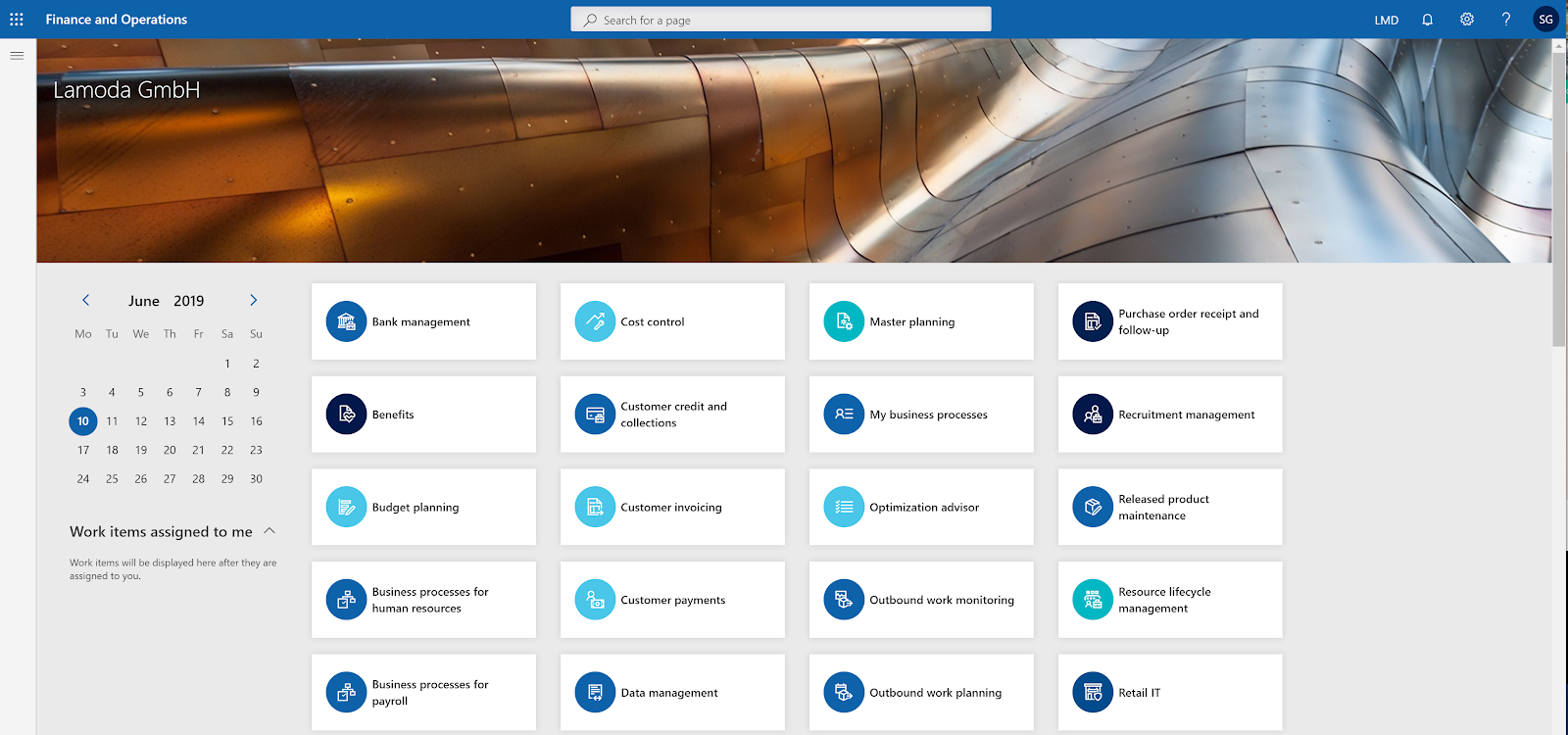Screen dimensions: 1568x735
Task: Click the Data management tile icon
Action: (x=595, y=692)
